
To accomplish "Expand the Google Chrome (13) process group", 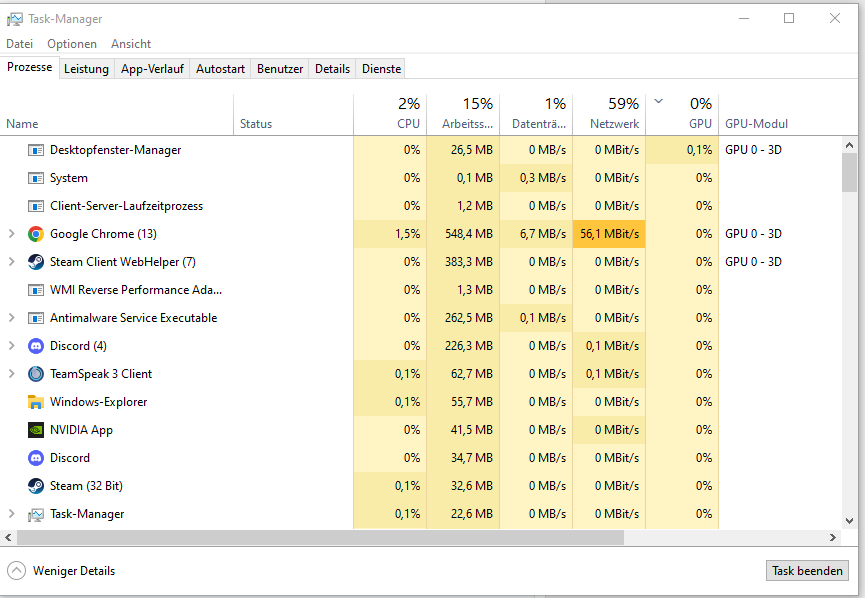I will (x=12, y=234).
